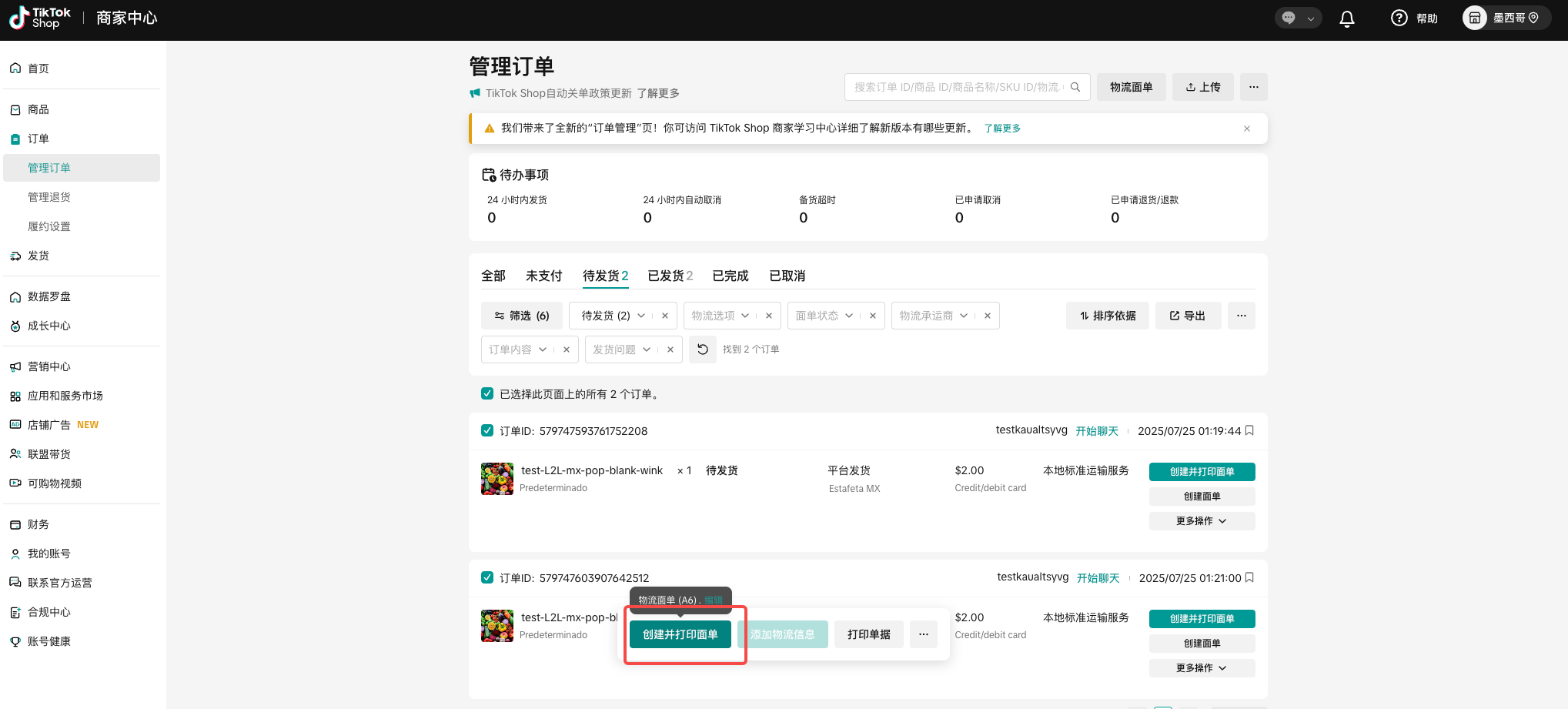Click the first order's product thumbnail
This screenshot has height=709, width=1568.
pos(497,479)
